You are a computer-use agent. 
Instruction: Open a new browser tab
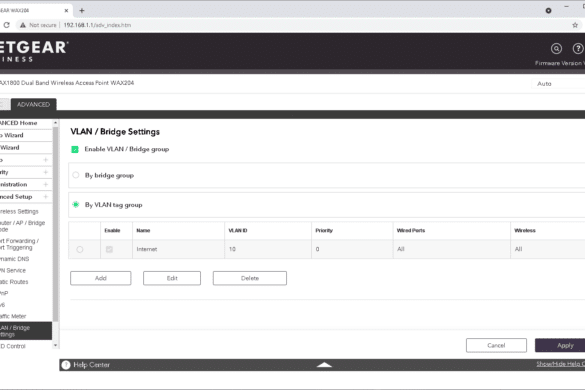[82, 10]
